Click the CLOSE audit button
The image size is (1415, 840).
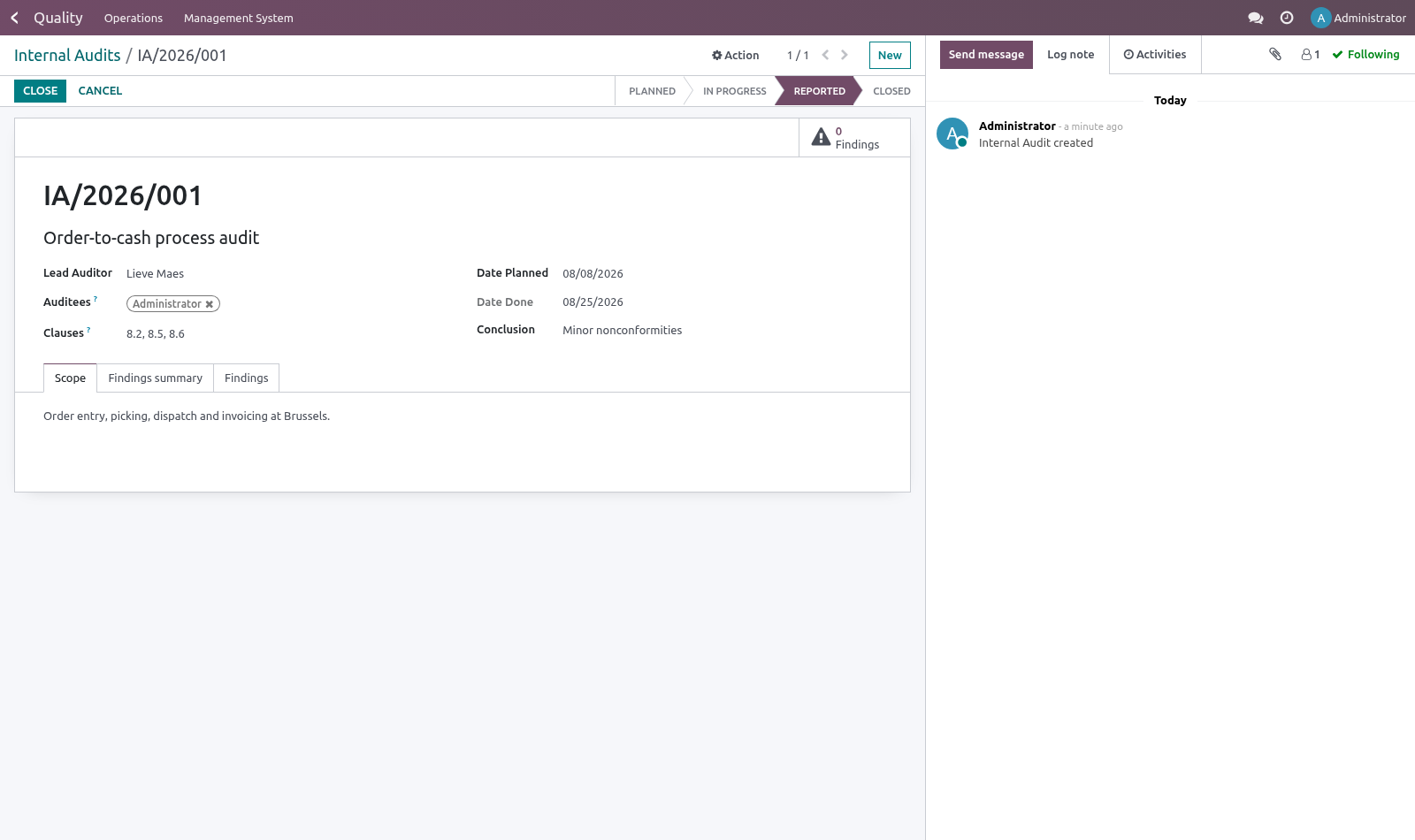(40, 91)
